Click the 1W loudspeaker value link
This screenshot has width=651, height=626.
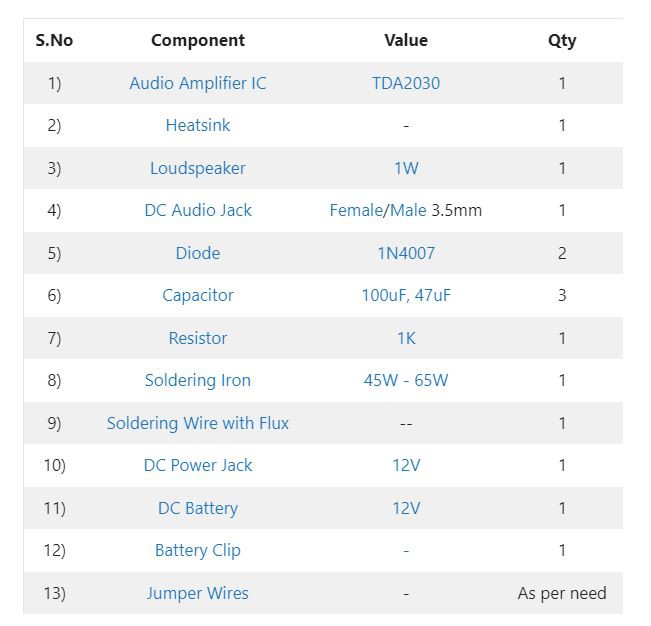coord(406,168)
